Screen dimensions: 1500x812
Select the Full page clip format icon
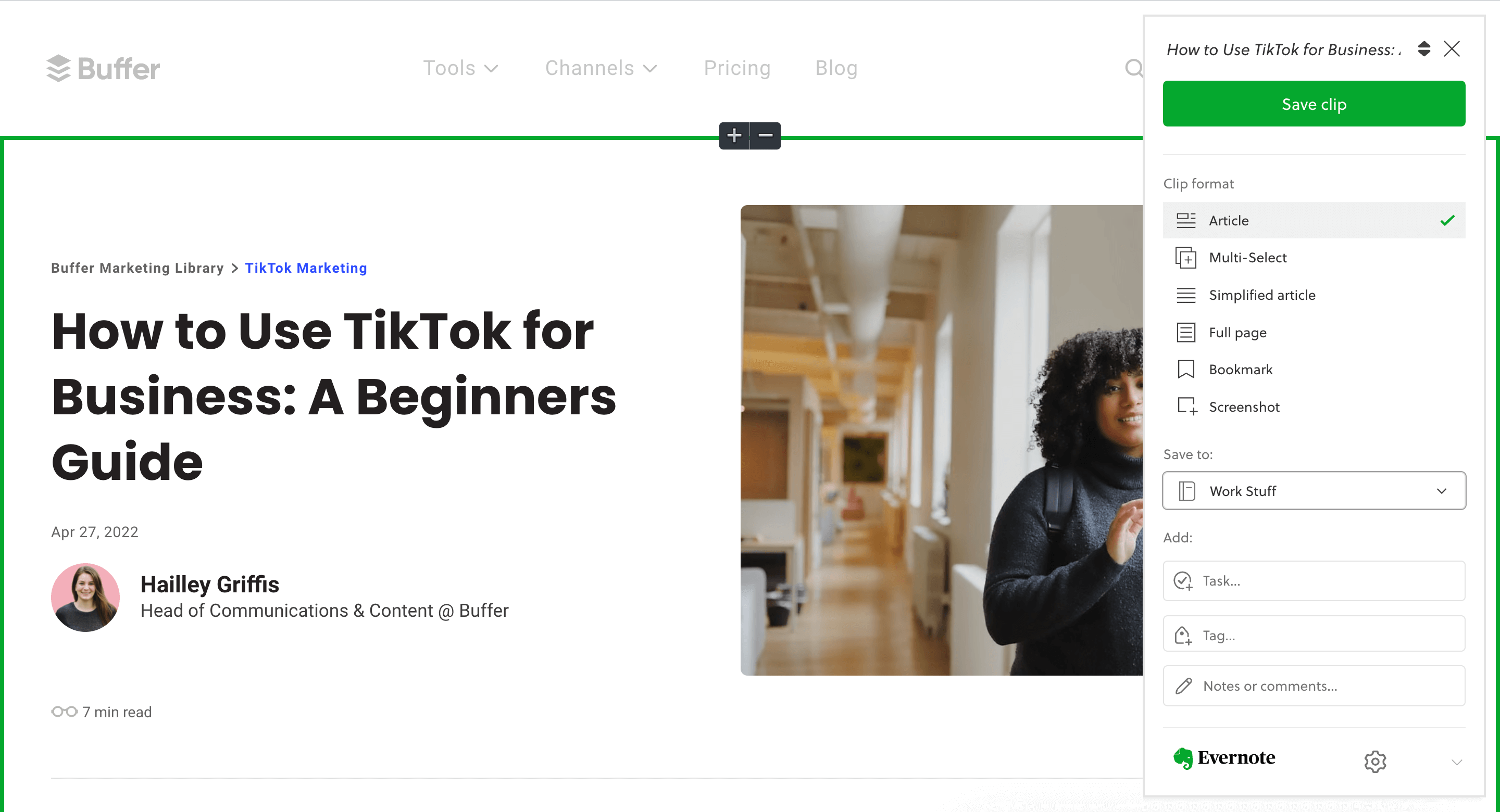point(1186,332)
